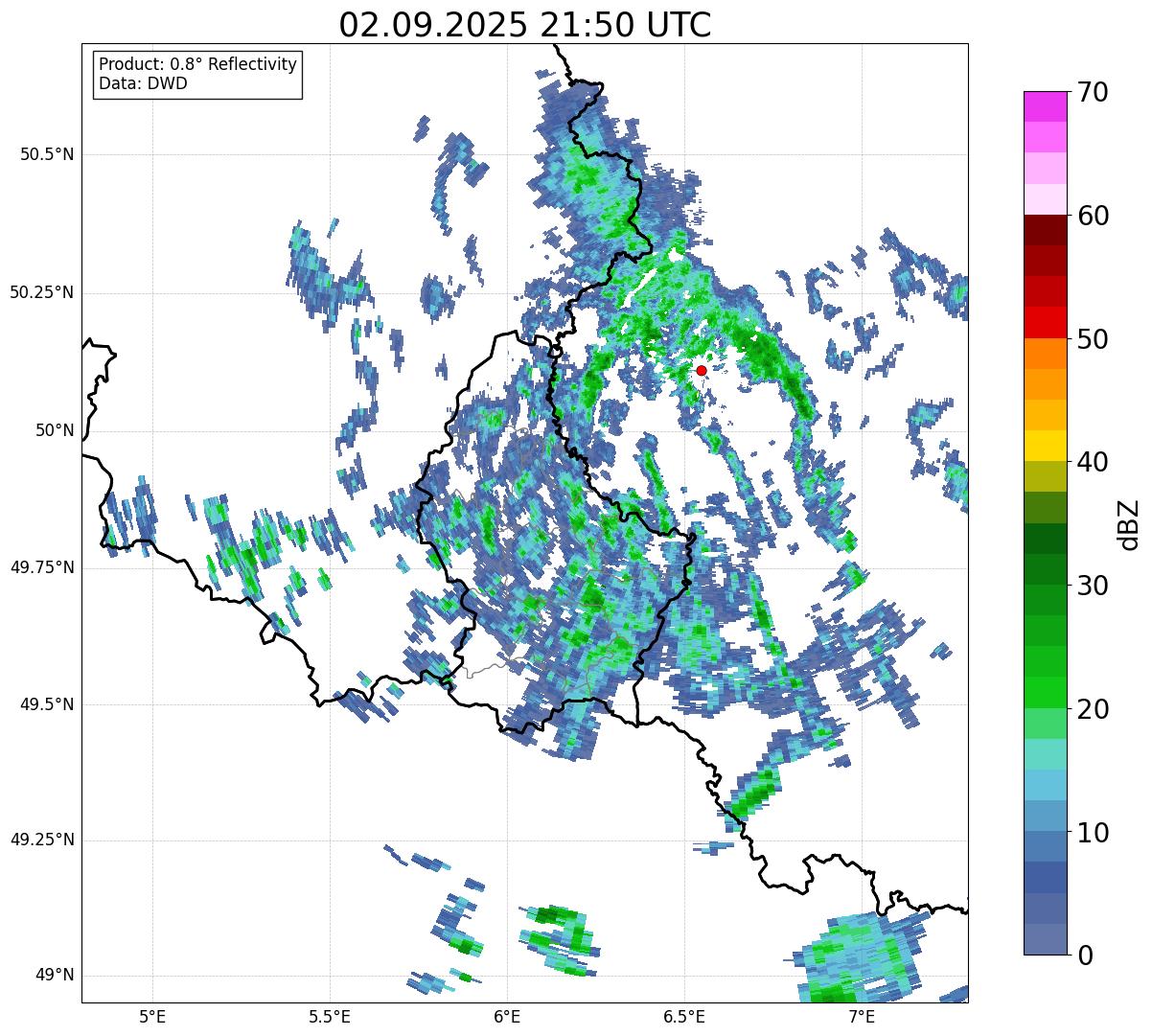This screenshot has height=1036, width=1152.
Task: Click the '6.5°E' longitude label
Action: tap(684, 1016)
